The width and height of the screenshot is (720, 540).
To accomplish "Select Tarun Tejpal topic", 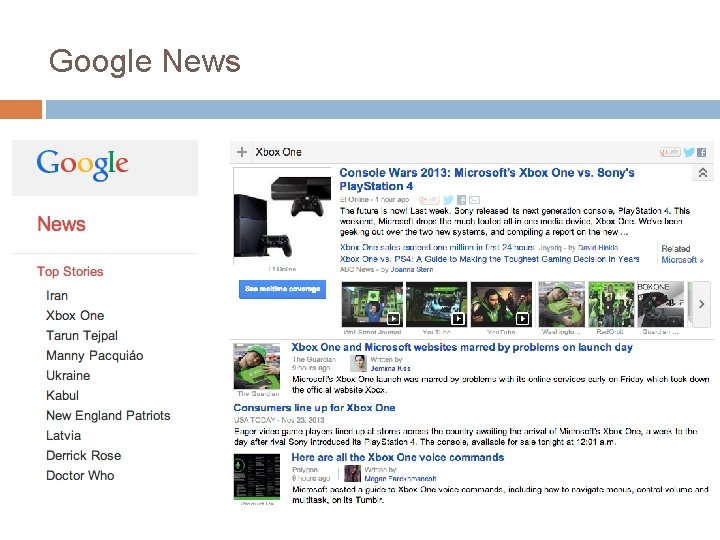I will pyautogui.click(x=82, y=336).
